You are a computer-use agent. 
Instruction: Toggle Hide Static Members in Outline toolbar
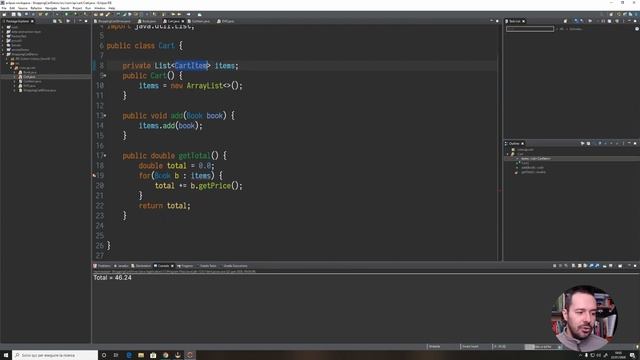pos(605,143)
